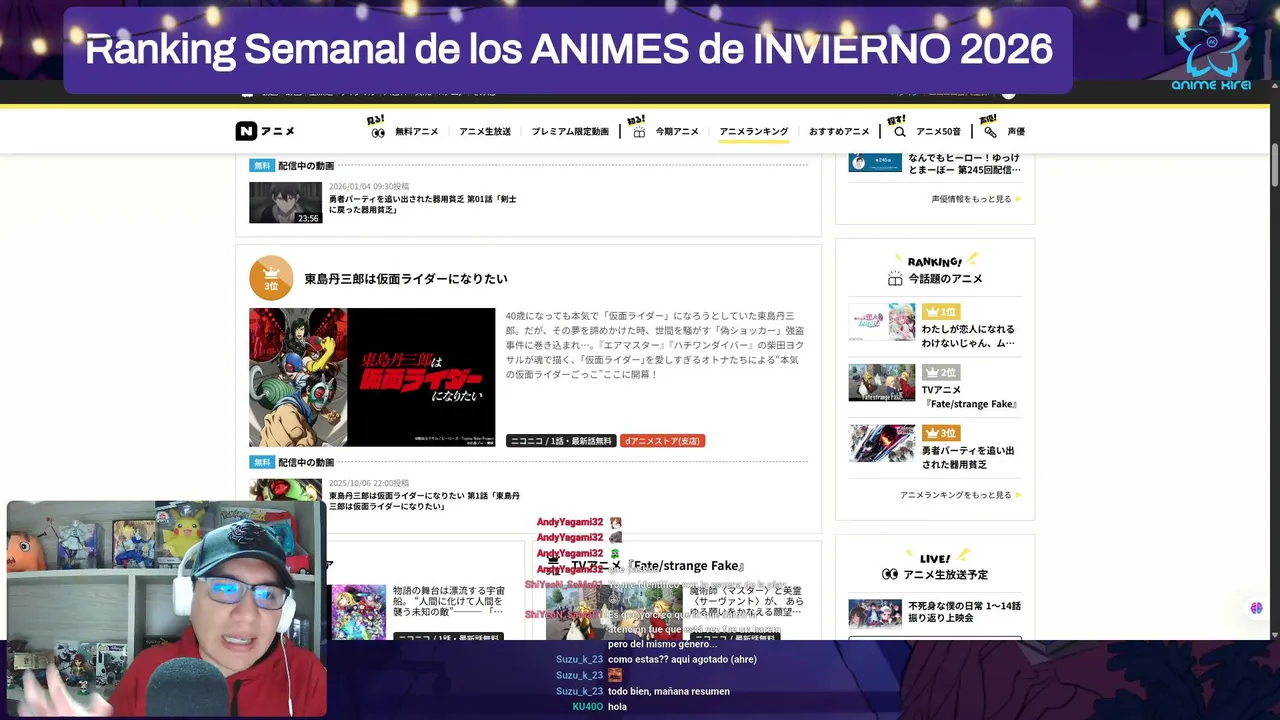Click the date text 2026/01/04 09:30投稿

point(369,187)
